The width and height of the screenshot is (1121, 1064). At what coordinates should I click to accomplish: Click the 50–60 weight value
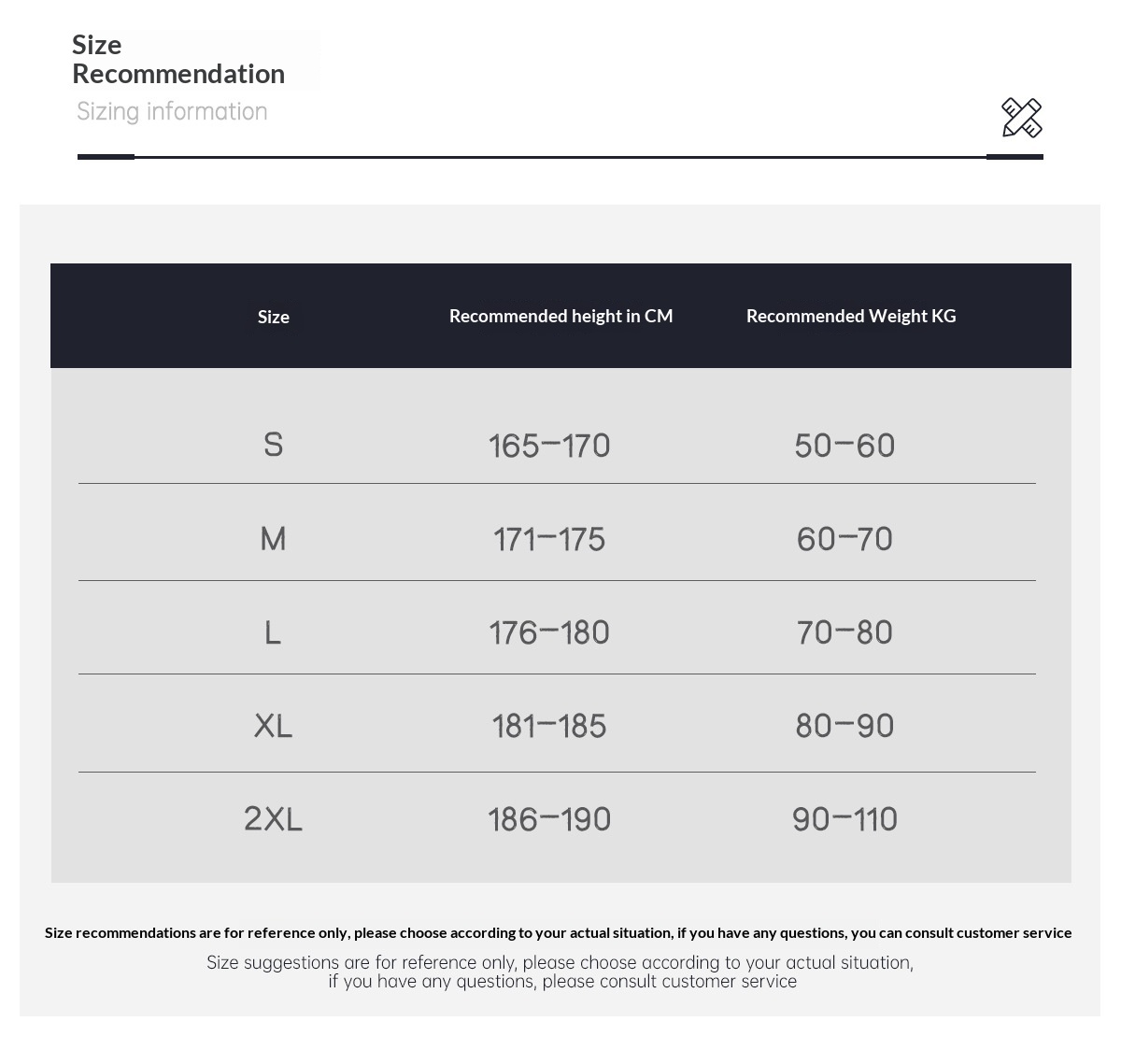click(x=844, y=446)
